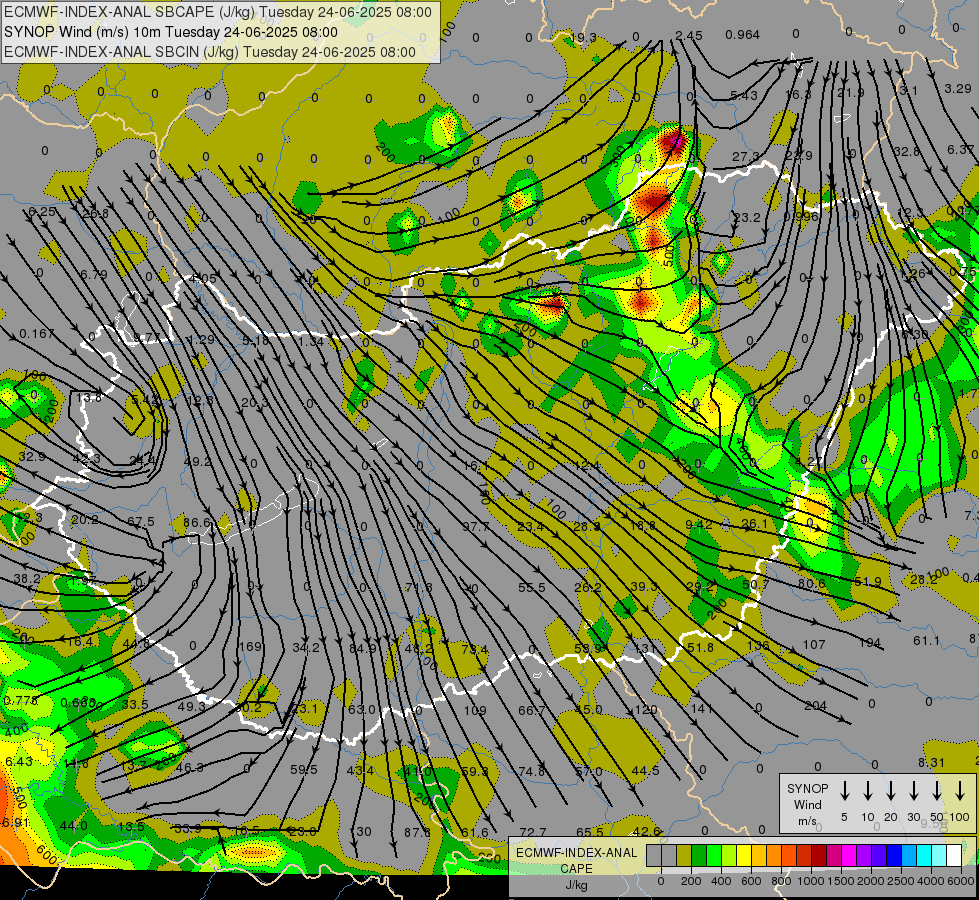The image size is (979, 900).
Task: Click the map value 55.5
Action: pos(532,588)
